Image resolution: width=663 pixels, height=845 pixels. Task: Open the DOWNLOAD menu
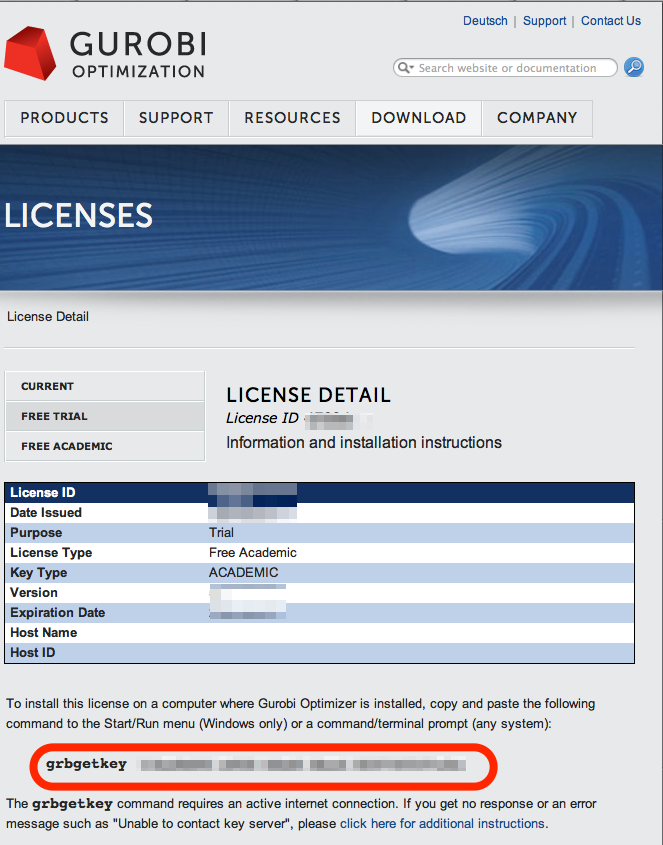tap(419, 118)
